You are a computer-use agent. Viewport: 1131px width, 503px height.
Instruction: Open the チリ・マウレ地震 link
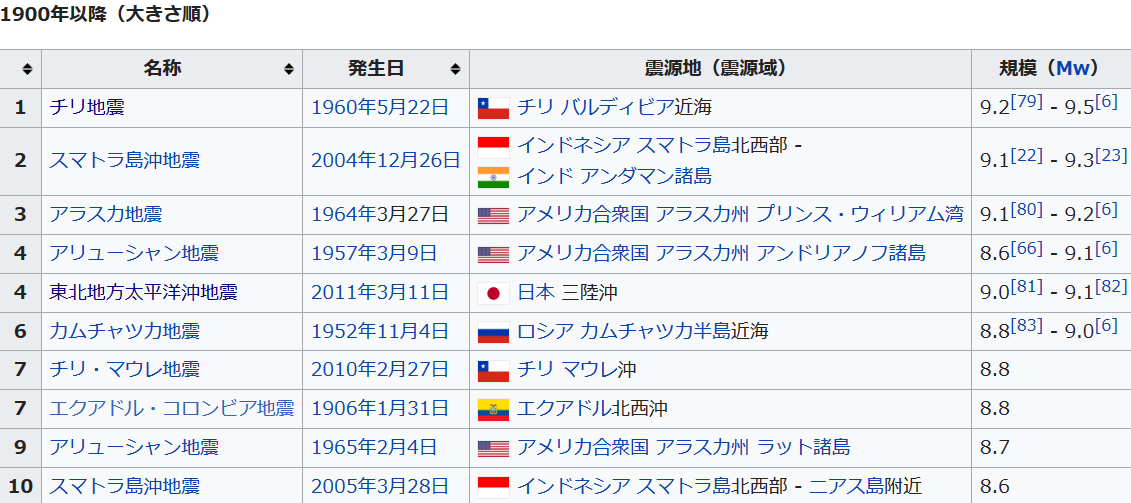124,371
